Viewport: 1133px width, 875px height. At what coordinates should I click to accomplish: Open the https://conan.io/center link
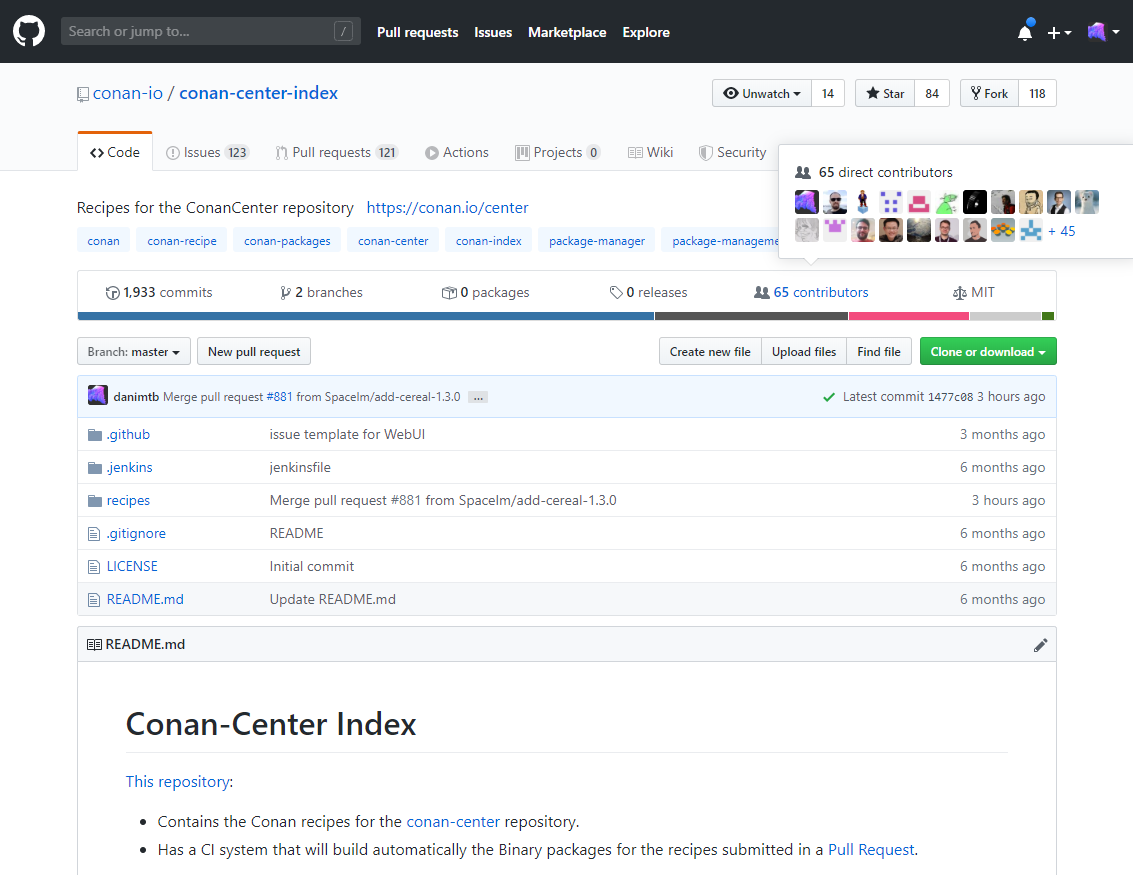pos(447,208)
